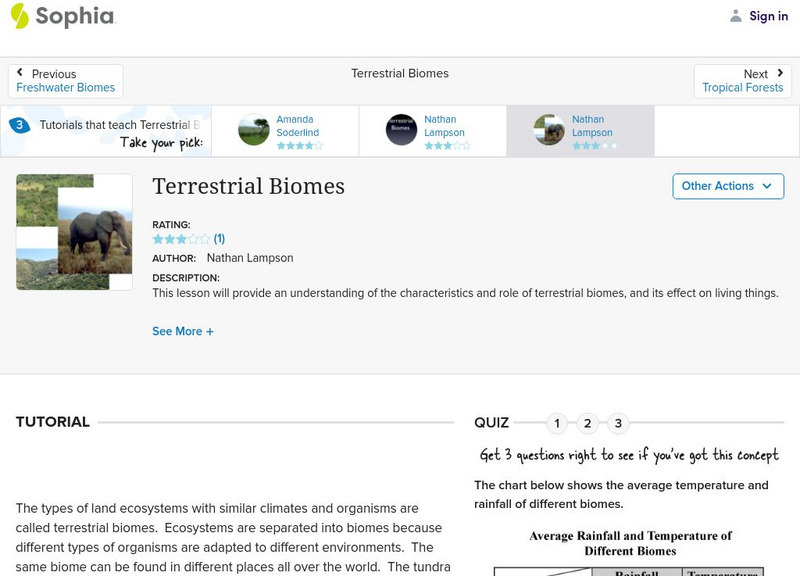Screen dimensions: 800x576
Task: Go to quiz question 3
Action: point(619,423)
